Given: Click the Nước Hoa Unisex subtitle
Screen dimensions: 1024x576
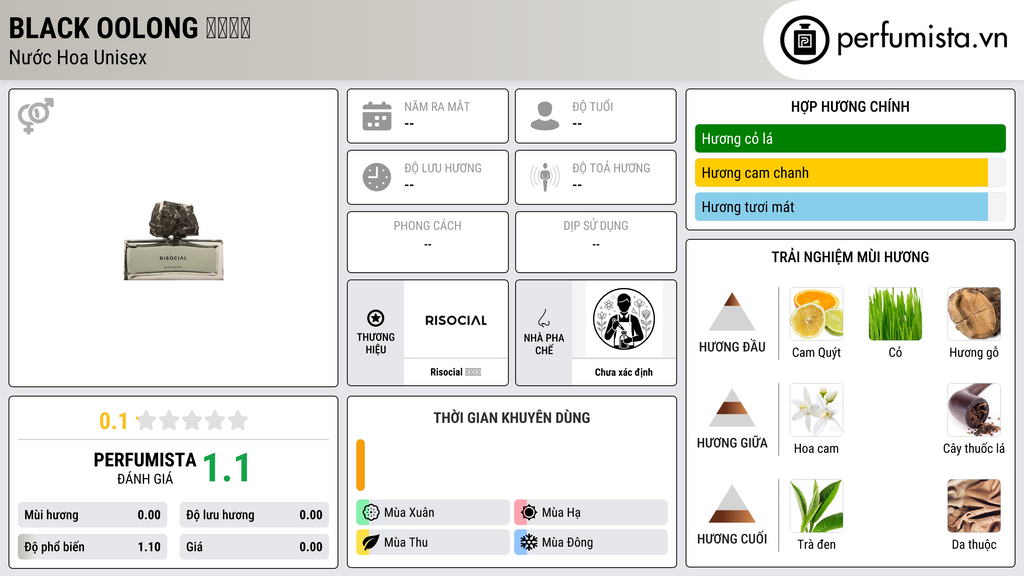Looking at the screenshot, I should pos(78,57).
